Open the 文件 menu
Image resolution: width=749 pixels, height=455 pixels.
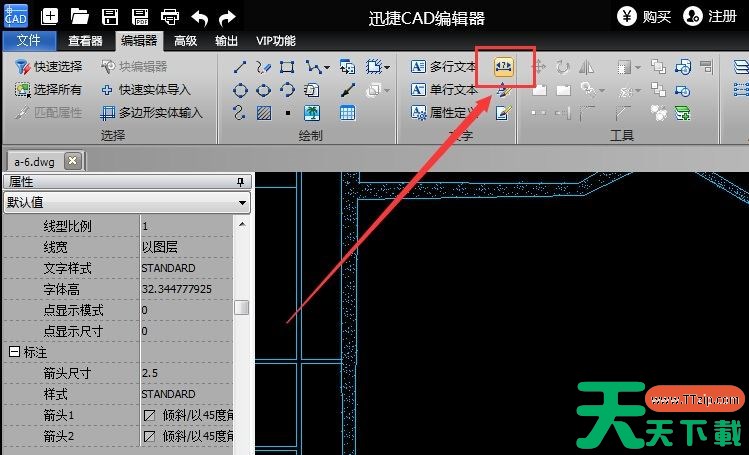coord(29,41)
